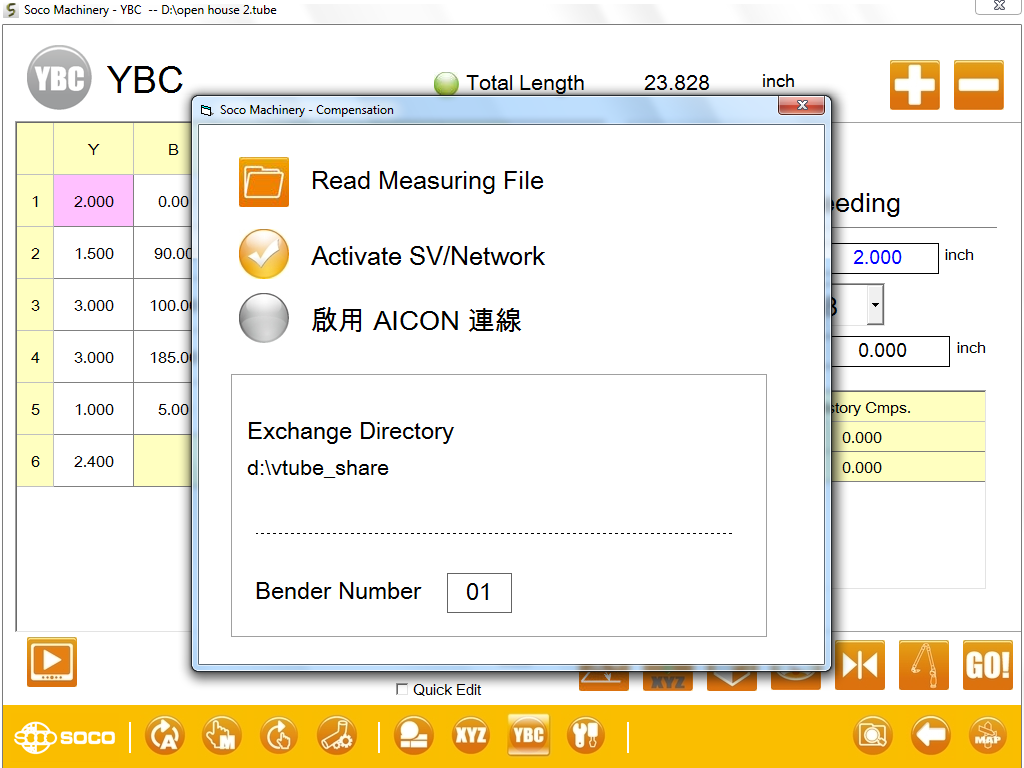
Task: Click the orange minus remove-row button
Action: point(978,85)
